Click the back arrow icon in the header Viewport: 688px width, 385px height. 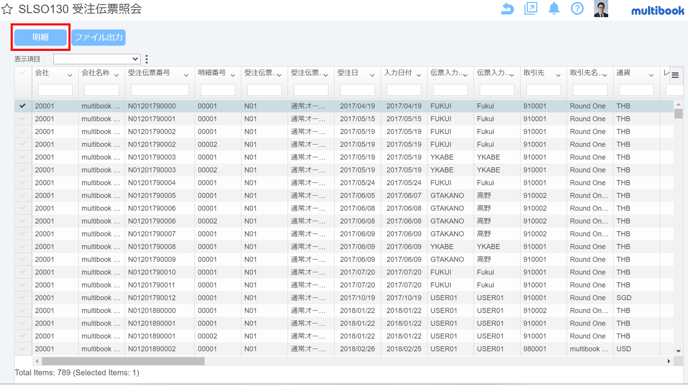pos(507,9)
